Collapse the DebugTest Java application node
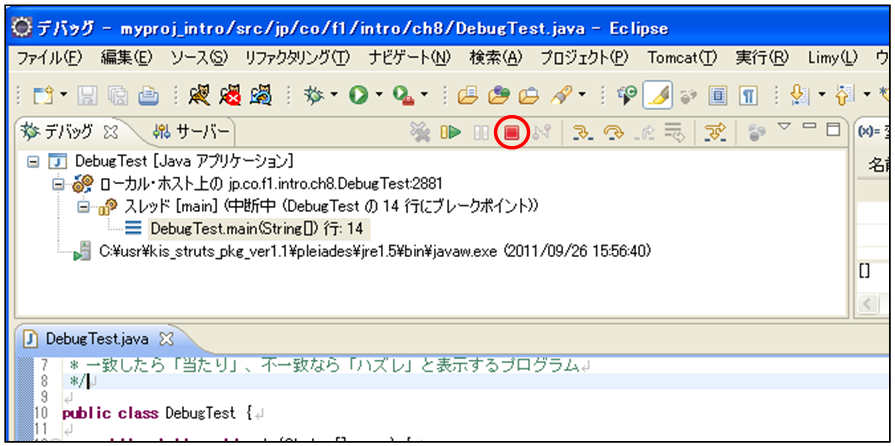The image size is (895, 446). pos(32,161)
